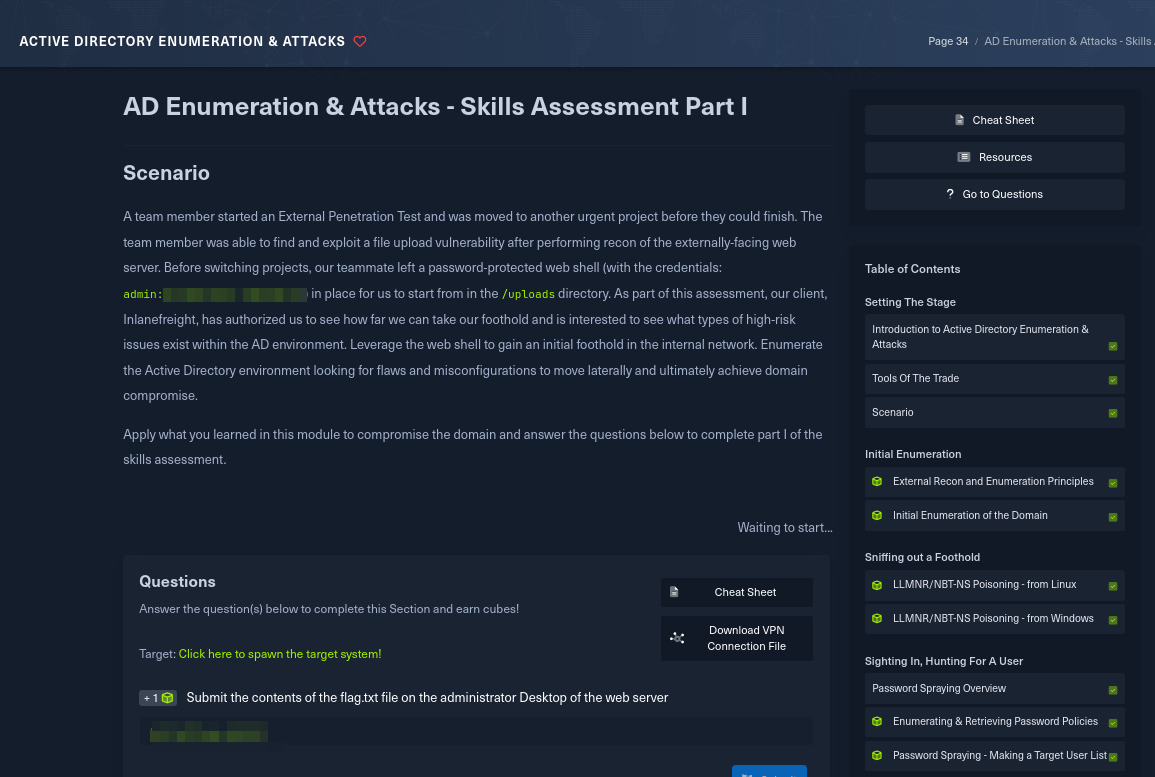Toggle the completion checkmark for the Scenario section
The height and width of the screenshot is (777, 1155).
click(1113, 412)
